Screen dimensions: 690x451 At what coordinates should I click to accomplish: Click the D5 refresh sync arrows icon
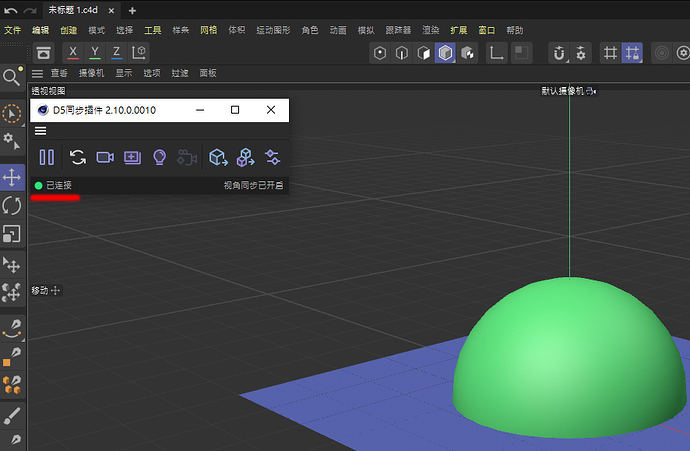coord(77,157)
